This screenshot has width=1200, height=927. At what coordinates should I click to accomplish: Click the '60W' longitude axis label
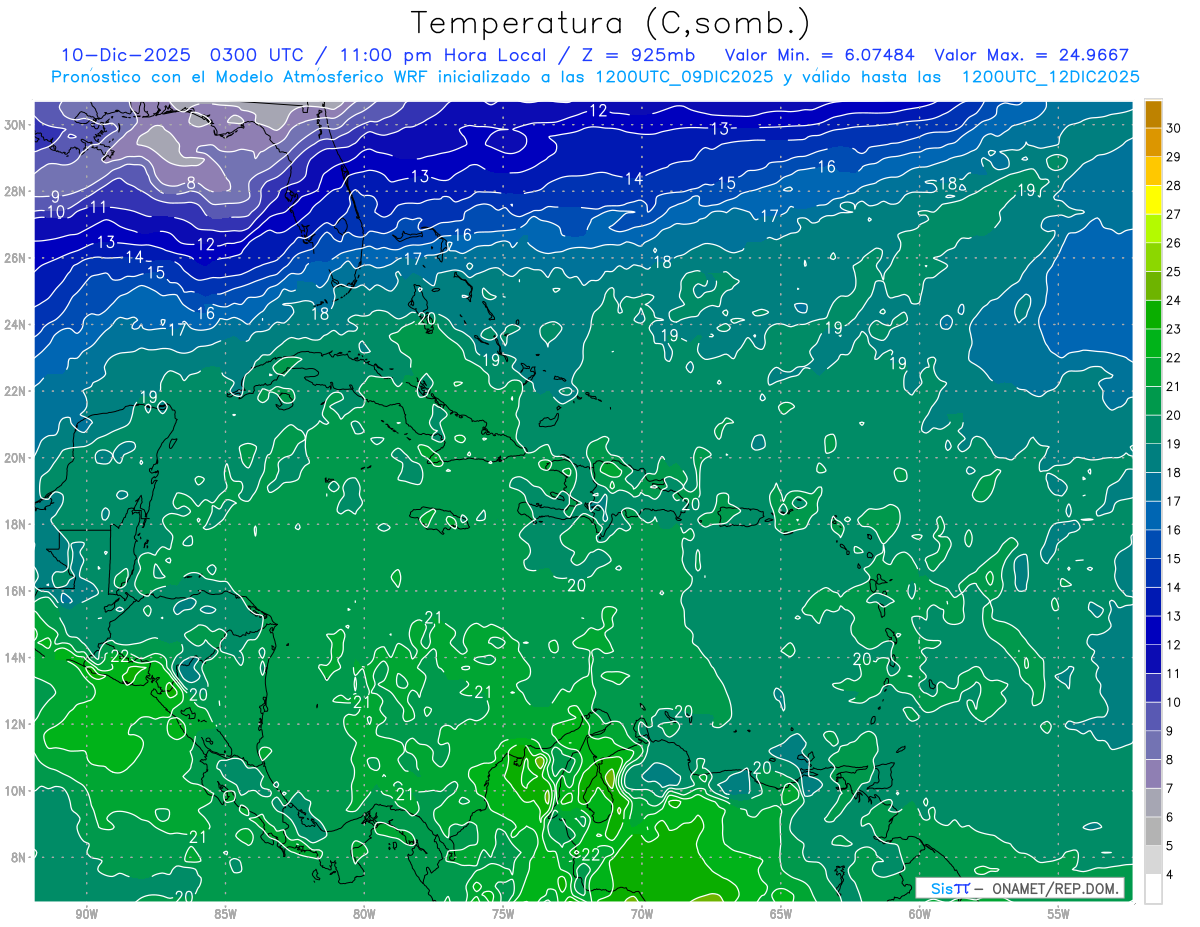click(920, 914)
